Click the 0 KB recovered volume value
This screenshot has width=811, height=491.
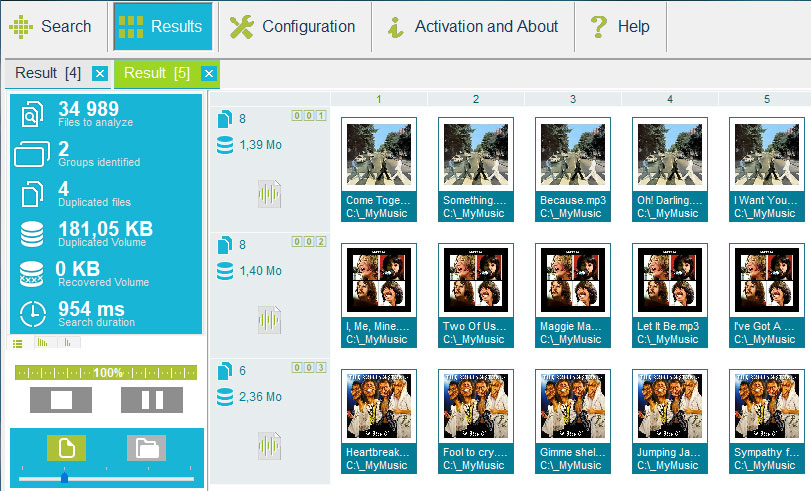click(x=78, y=269)
